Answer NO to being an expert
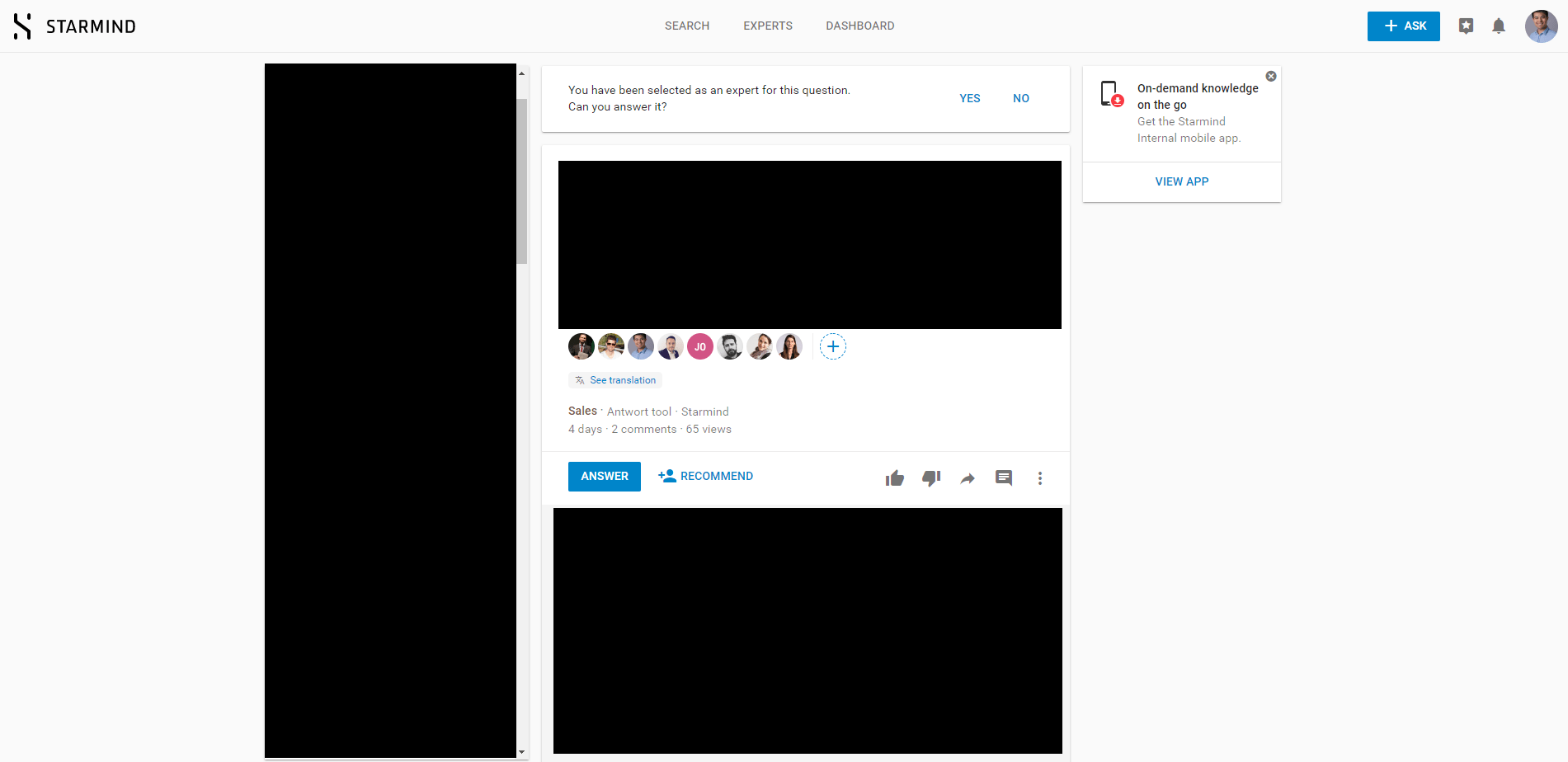Image resolution: width=1568 pixels, height=762 pixels. (1020, 98)
